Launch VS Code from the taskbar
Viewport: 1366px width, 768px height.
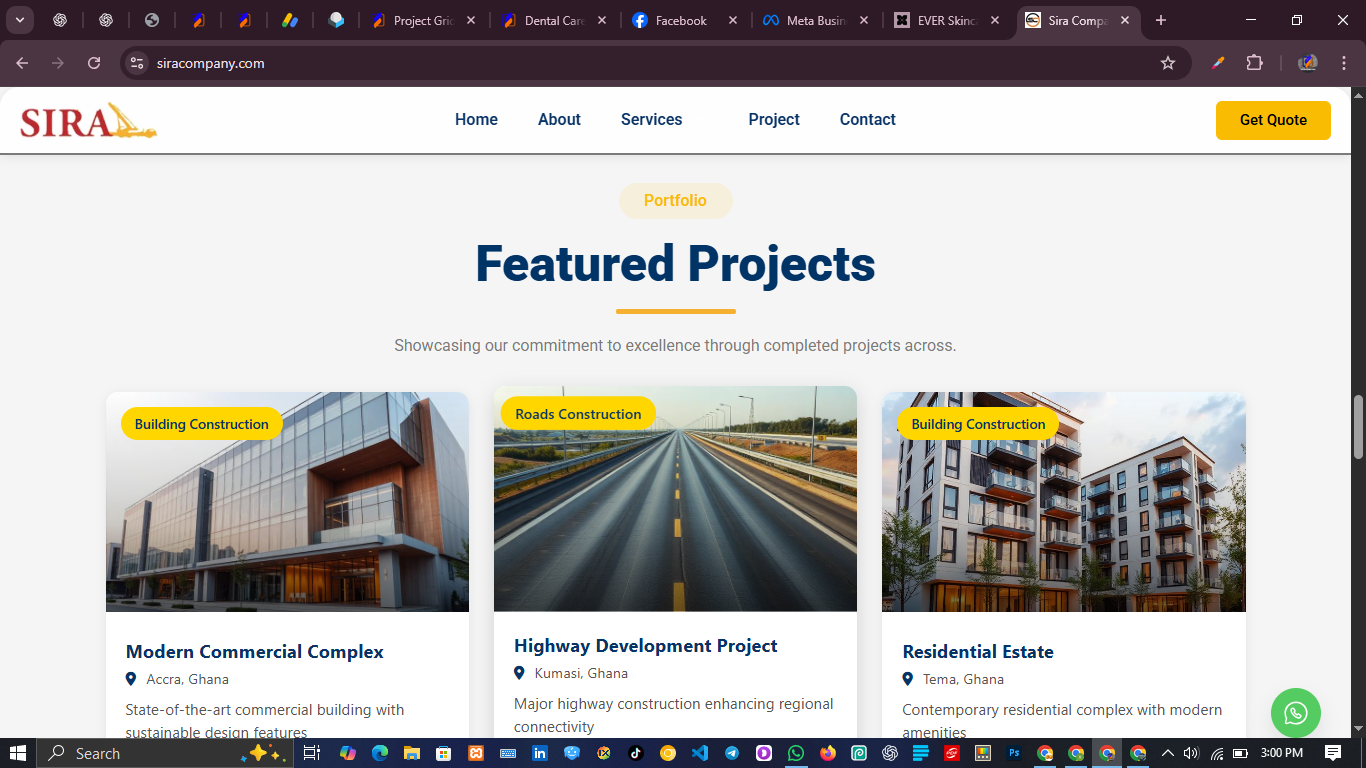pos(699,753)
